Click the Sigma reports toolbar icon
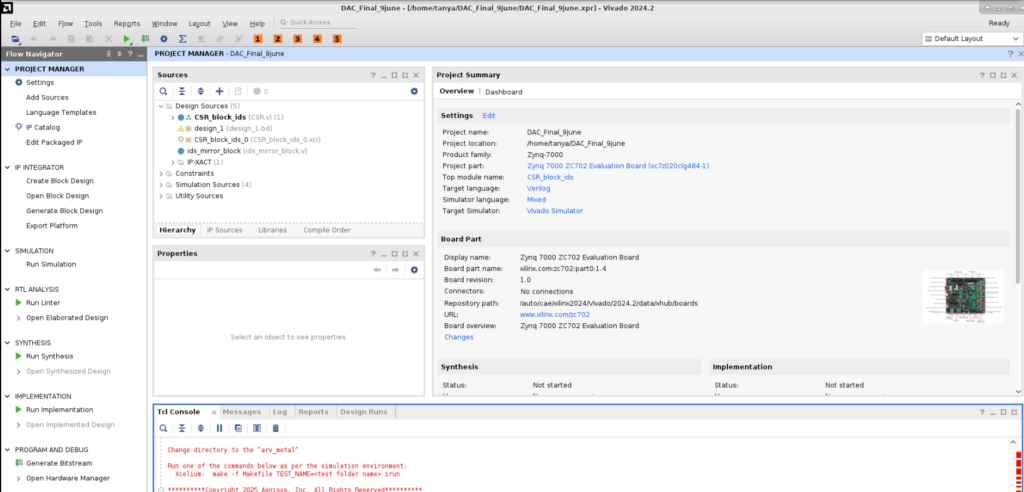Screen dimensions: 1024x492 coord(183,39)
